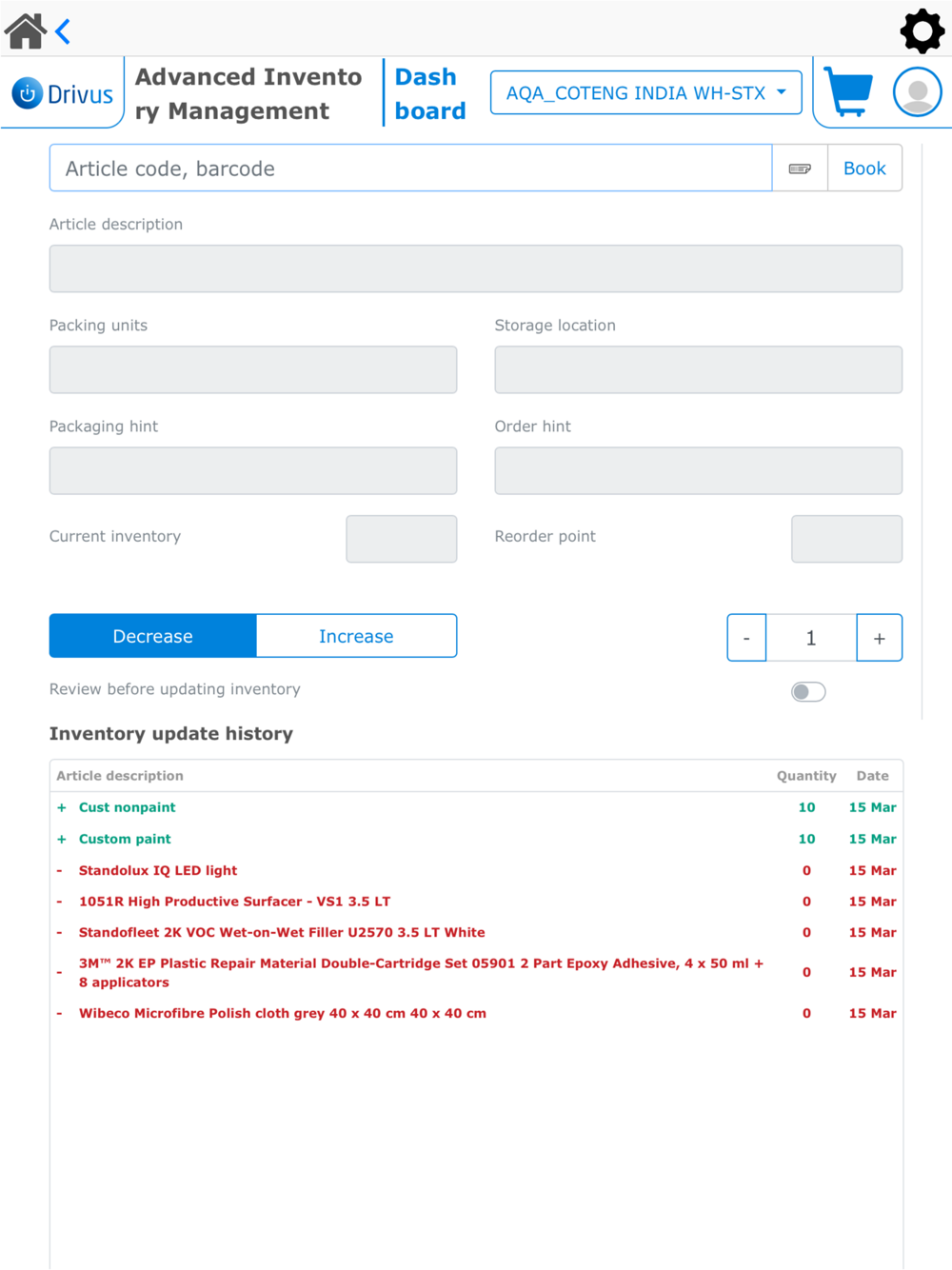
Task: Select the 3M 2K EP Plastic Repair row
Action: click(476, 973)
